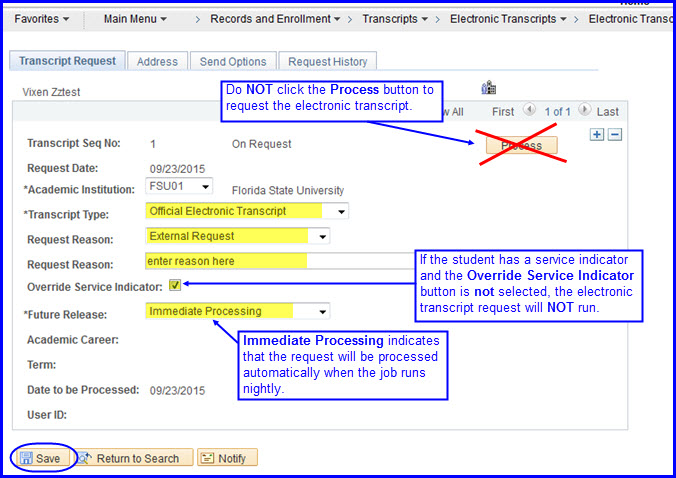Switch to the Transcript Request tab
The image size is (676, 478).
(67, 61)
